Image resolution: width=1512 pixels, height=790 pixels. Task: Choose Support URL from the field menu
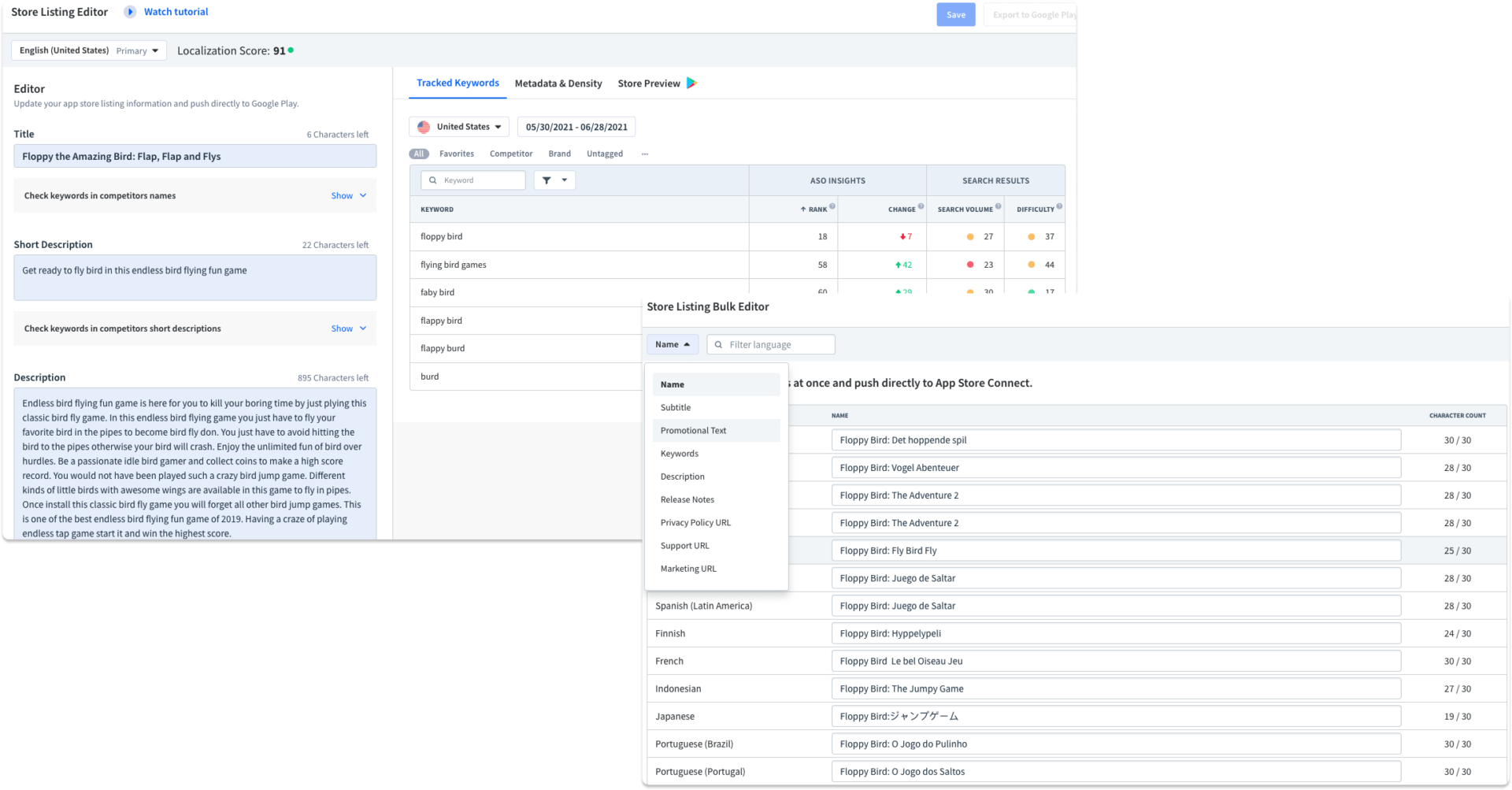click(x=716, y=545)
